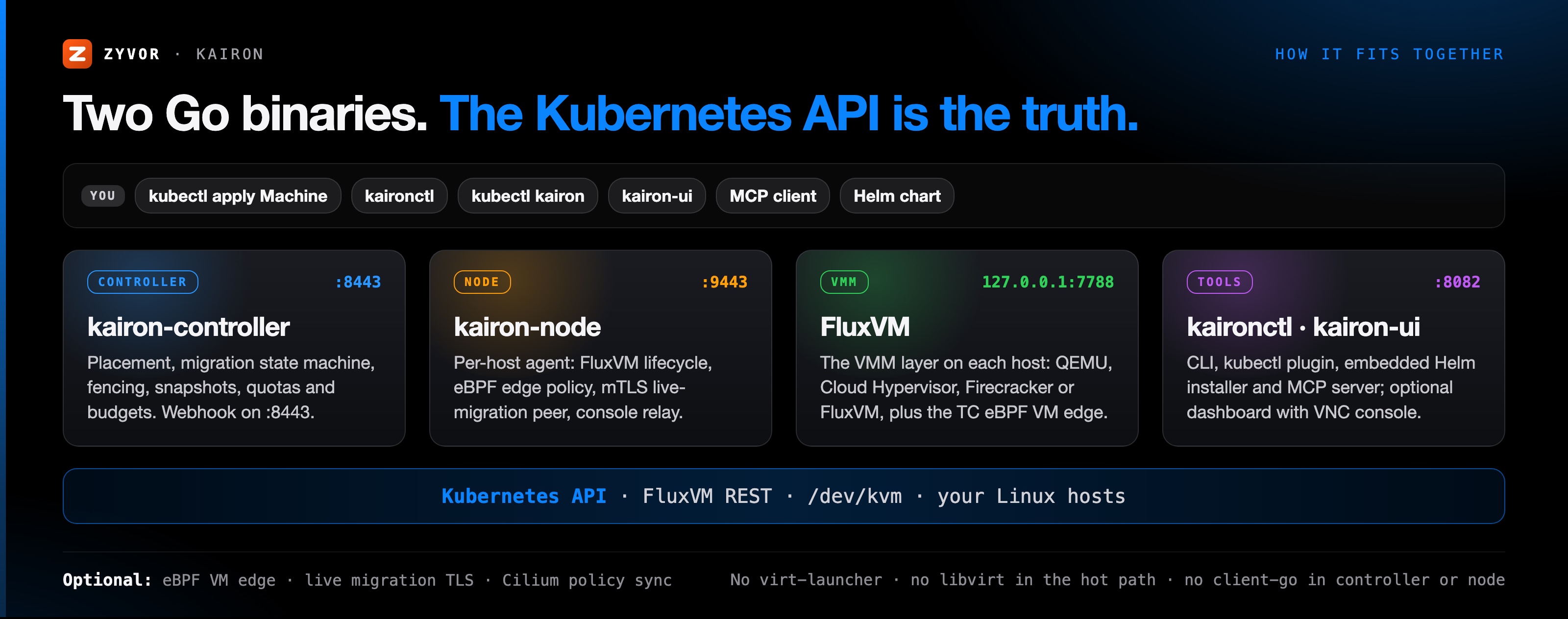Click 'no client-go in controller or node' text

[1344, 580]
